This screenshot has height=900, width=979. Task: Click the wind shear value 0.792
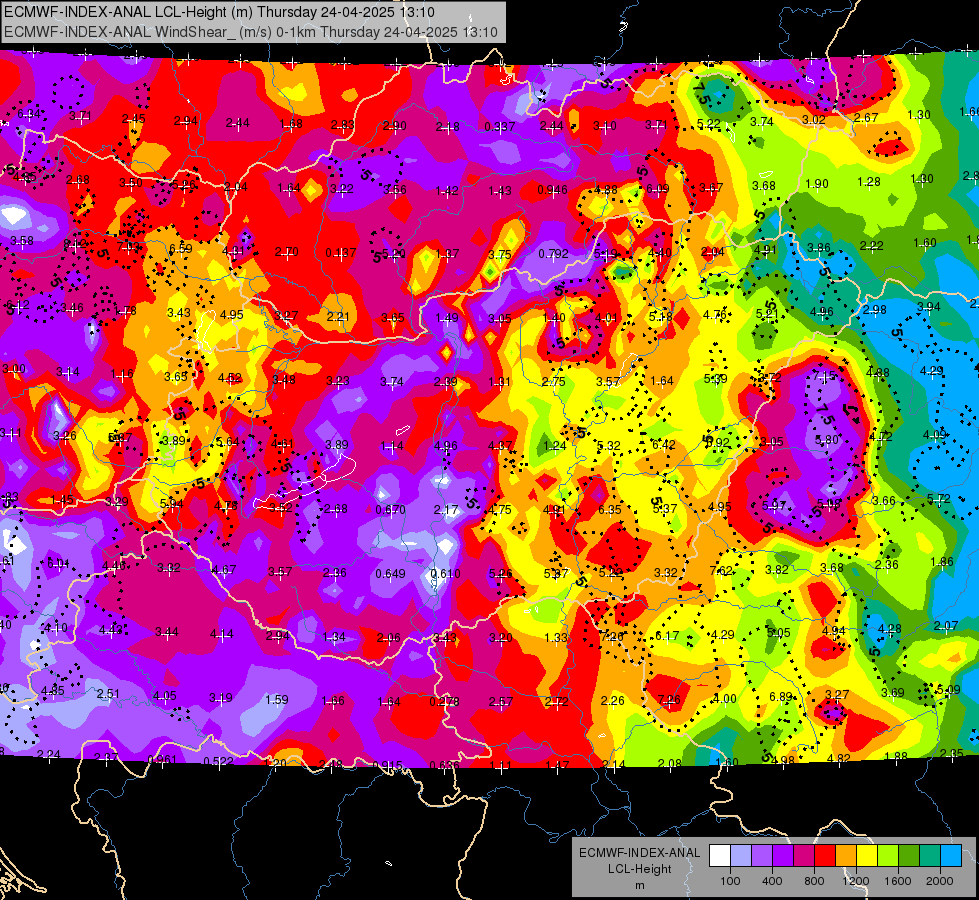554,254
